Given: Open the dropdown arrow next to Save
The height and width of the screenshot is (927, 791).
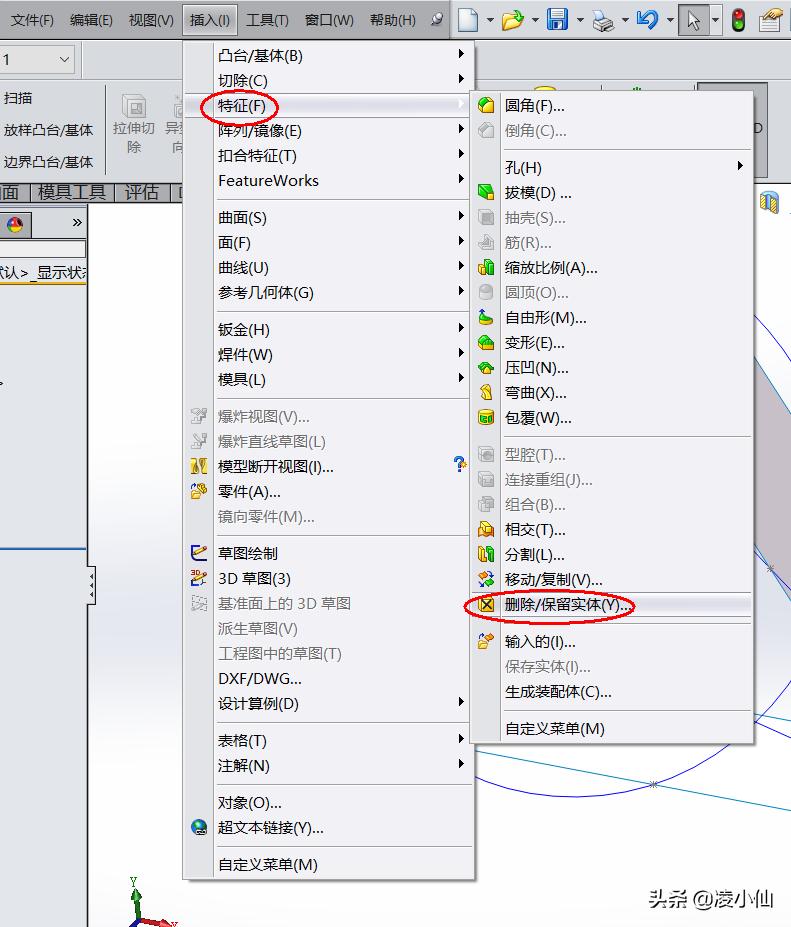Looking at the screenshot, I should (580, 20).
